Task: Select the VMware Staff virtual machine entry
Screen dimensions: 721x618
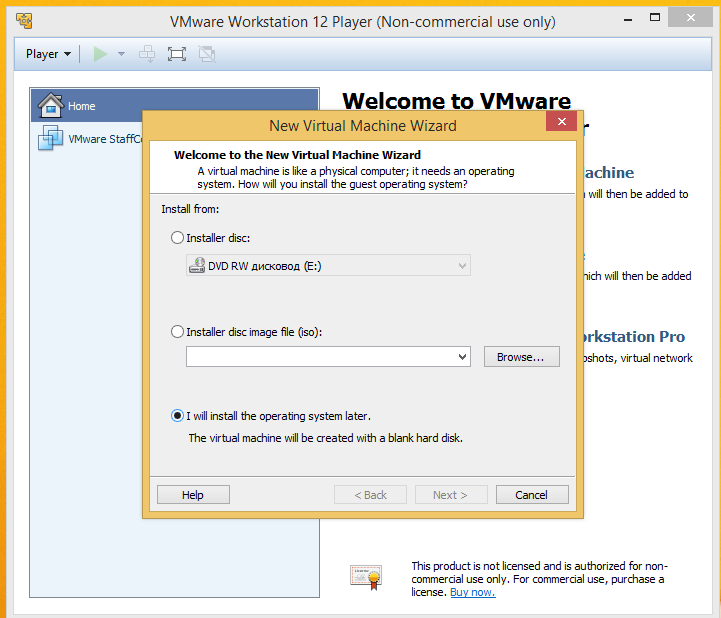Action: pos(90,138)
